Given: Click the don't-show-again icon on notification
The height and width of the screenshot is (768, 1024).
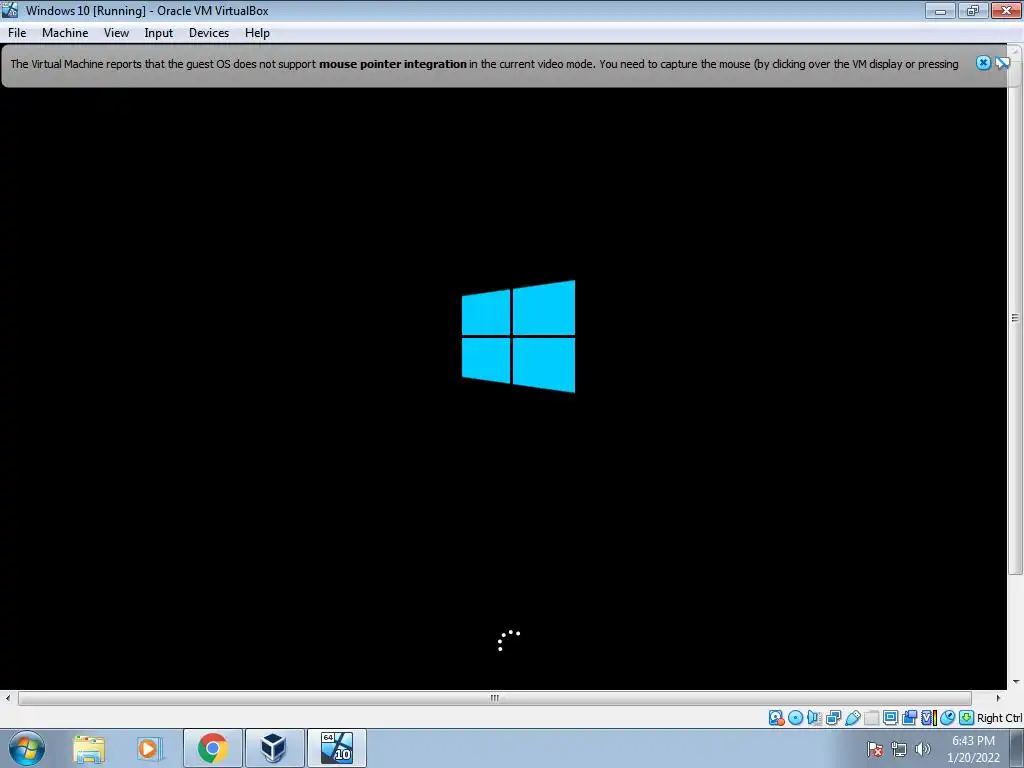Looking at the screenshot, I should click(1002, 63).
